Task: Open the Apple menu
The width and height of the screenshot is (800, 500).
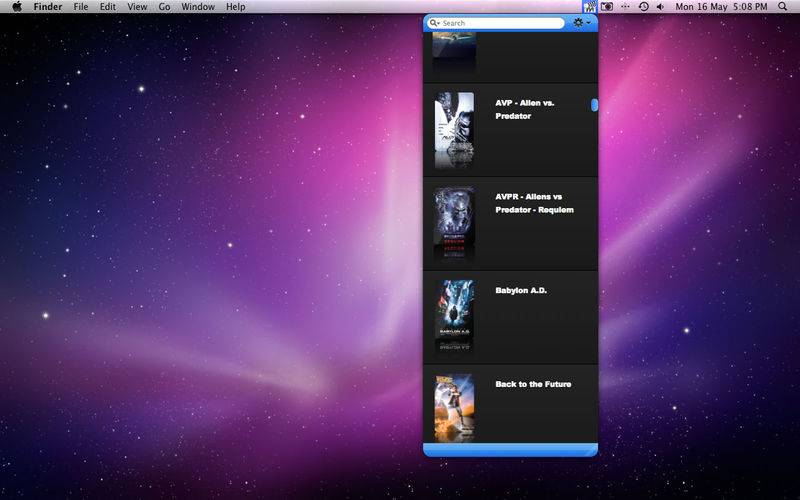Action: pyautogui.click(x=17, y=7)
